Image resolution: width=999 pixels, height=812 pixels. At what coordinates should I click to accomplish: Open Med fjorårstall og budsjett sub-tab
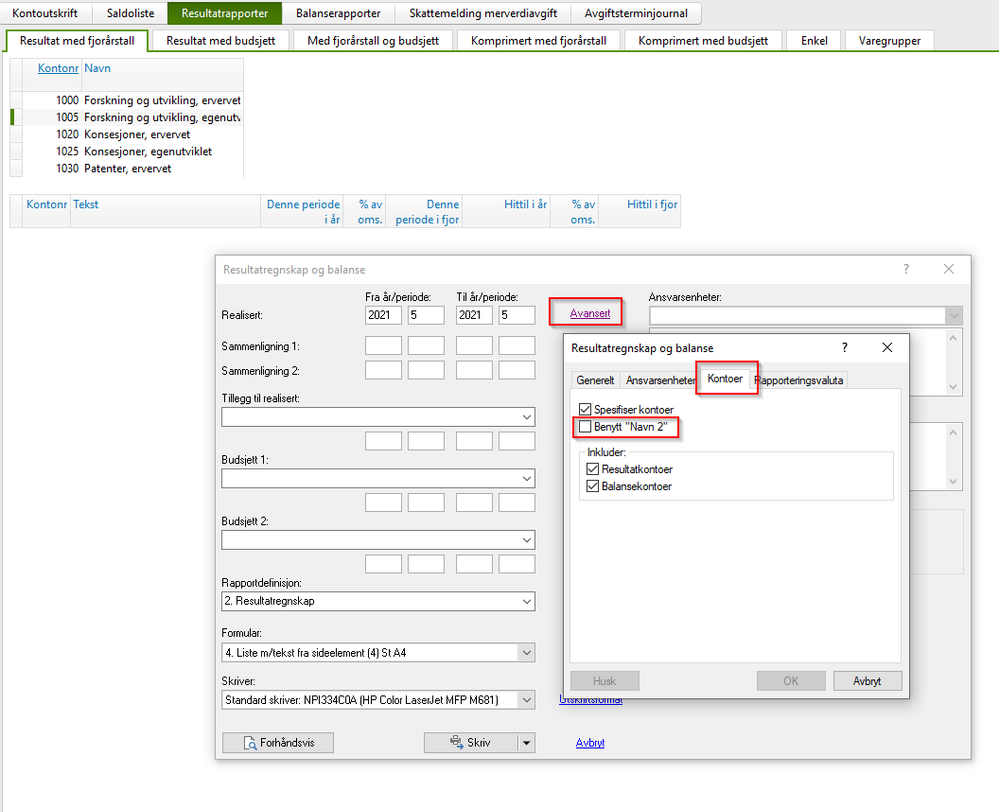[373, 41]
